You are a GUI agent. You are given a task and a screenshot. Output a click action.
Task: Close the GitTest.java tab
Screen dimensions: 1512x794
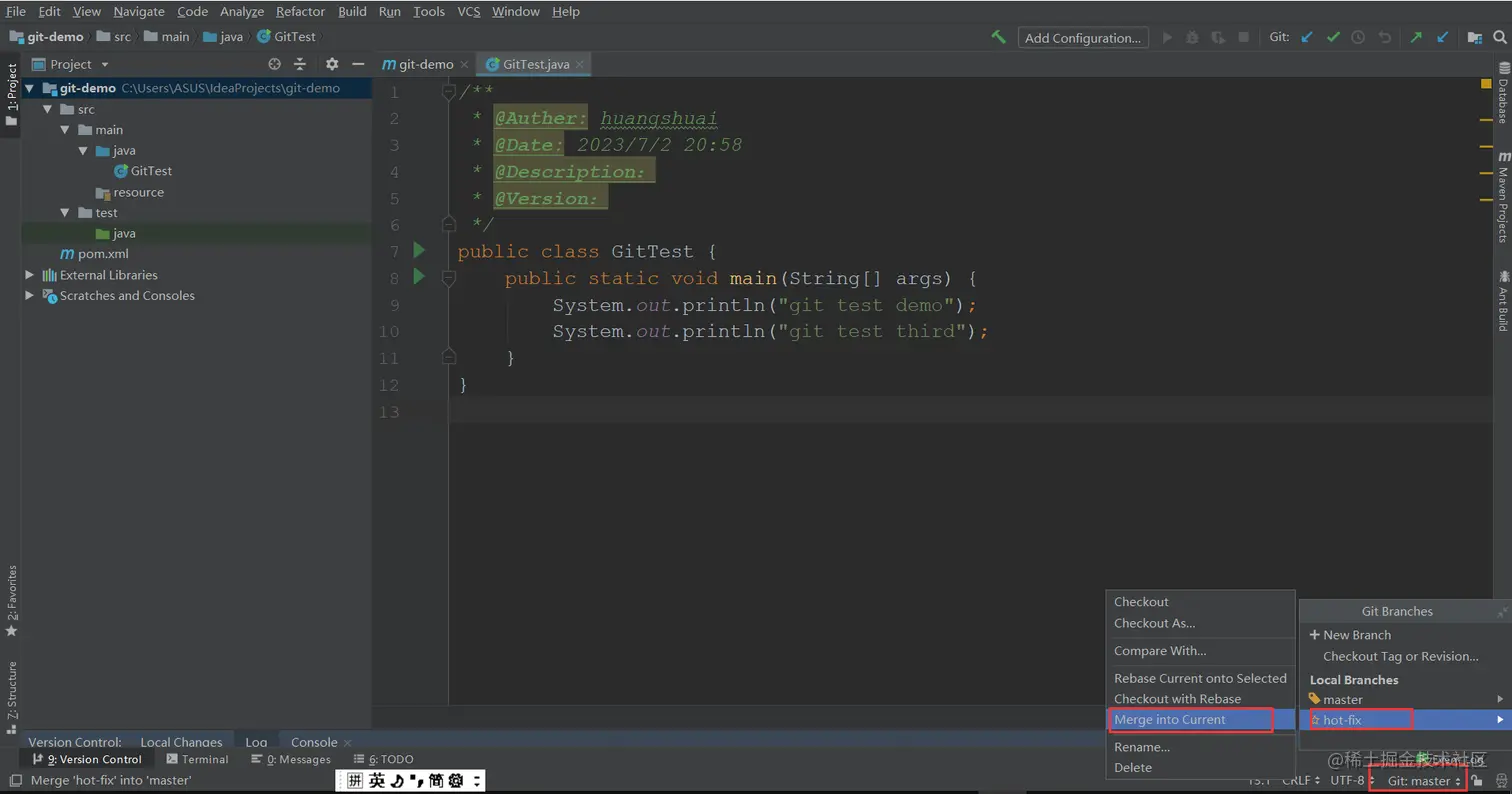[579, 65]
